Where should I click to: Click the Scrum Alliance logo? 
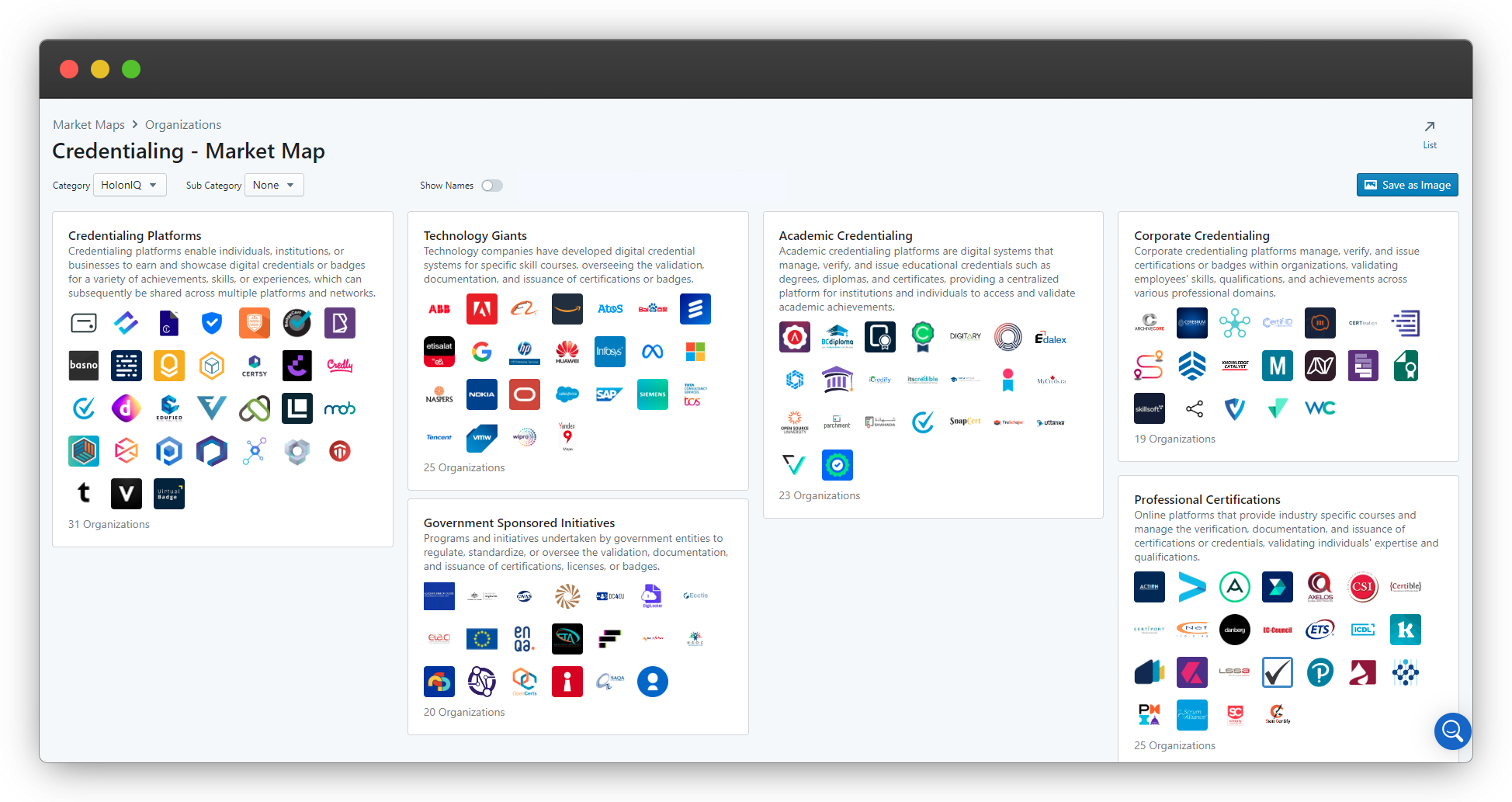[1192, 715]
